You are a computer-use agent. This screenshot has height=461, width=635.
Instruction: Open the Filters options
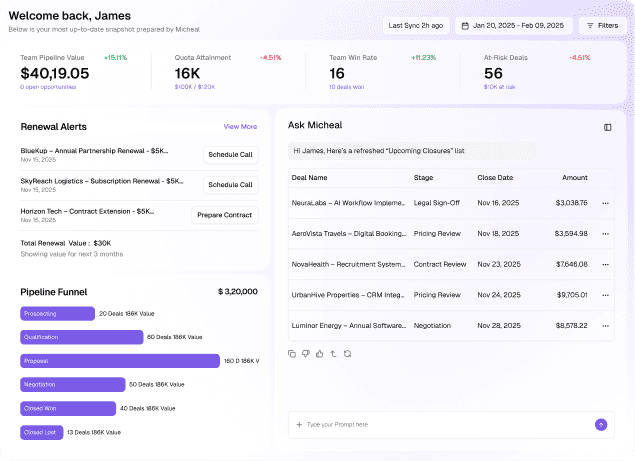(x=602, y=25)
